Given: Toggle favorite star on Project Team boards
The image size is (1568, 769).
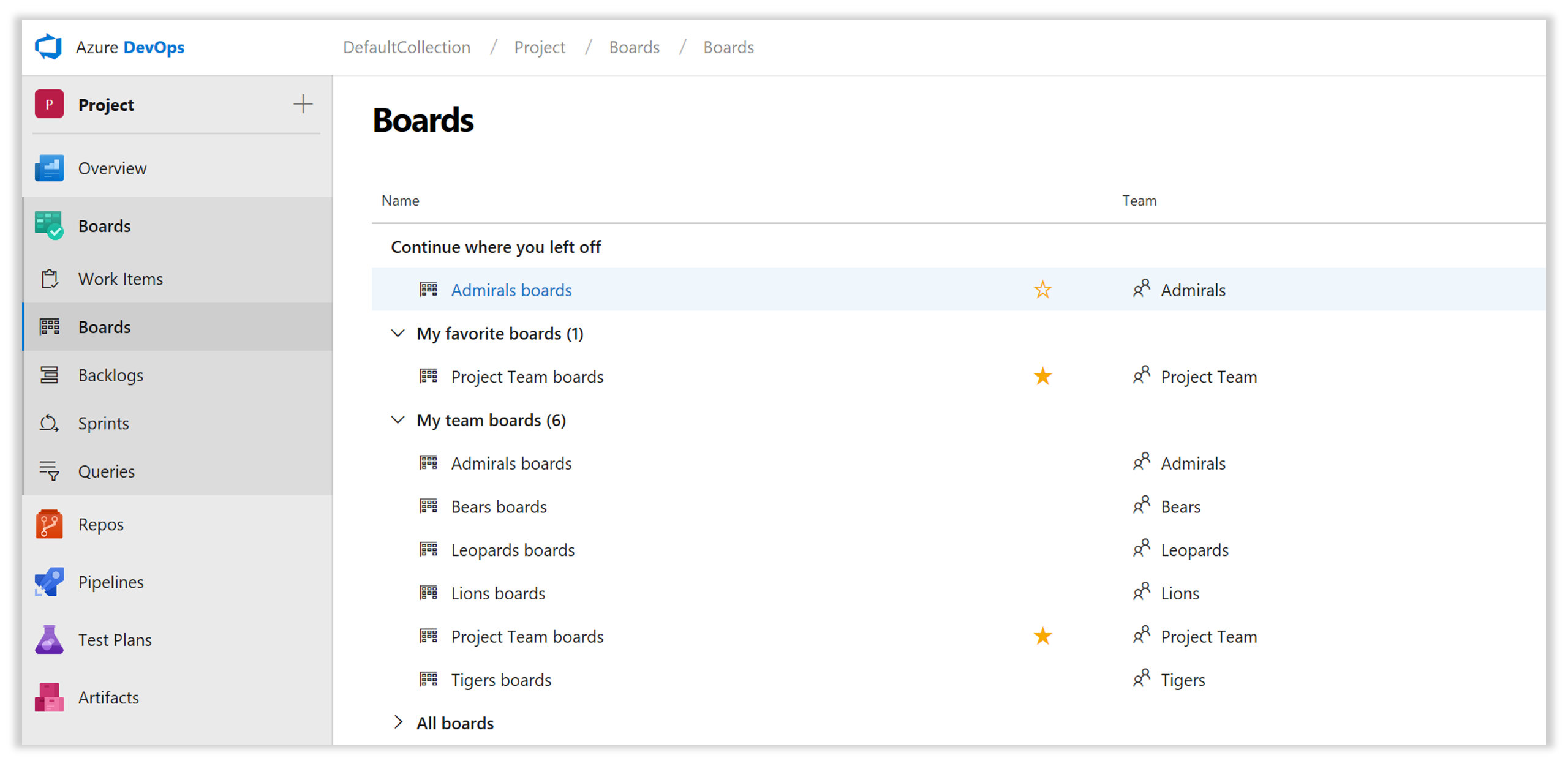Looking at the screenshot, I should (x=1043, y=377).
